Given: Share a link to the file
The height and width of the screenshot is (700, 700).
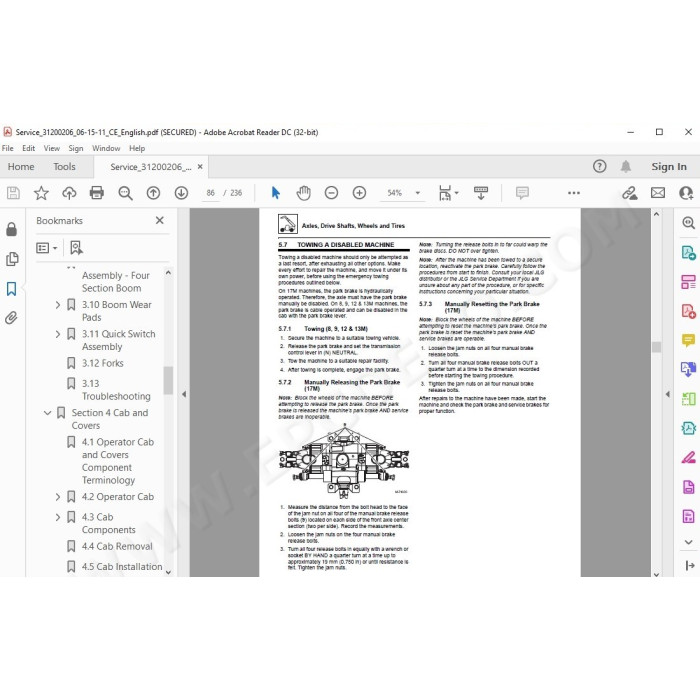Looking at the screenshot, I should click(630, 193).
